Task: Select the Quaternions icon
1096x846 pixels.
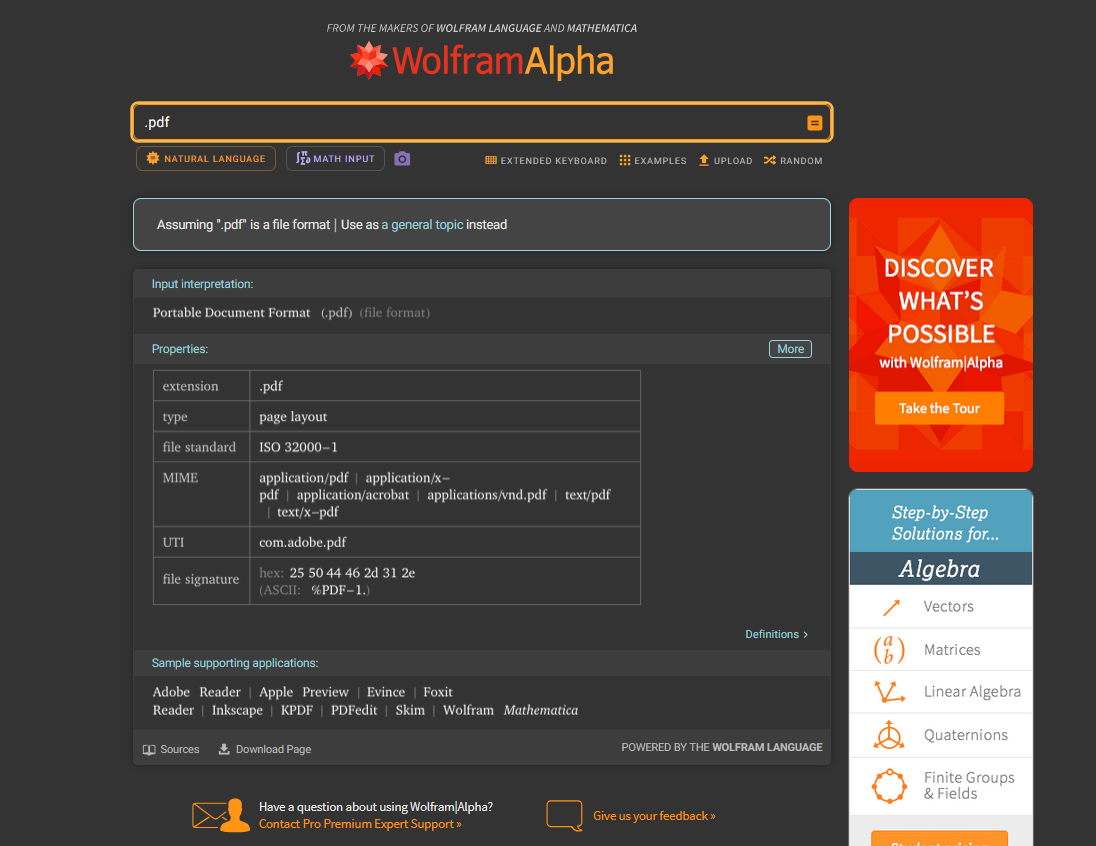Action: click(889, 735)
